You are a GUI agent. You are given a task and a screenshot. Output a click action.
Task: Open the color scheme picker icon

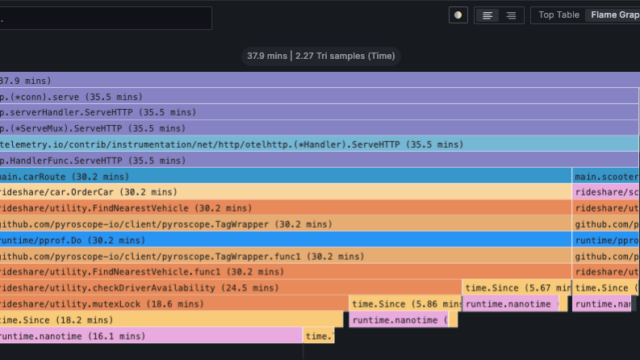458,15
